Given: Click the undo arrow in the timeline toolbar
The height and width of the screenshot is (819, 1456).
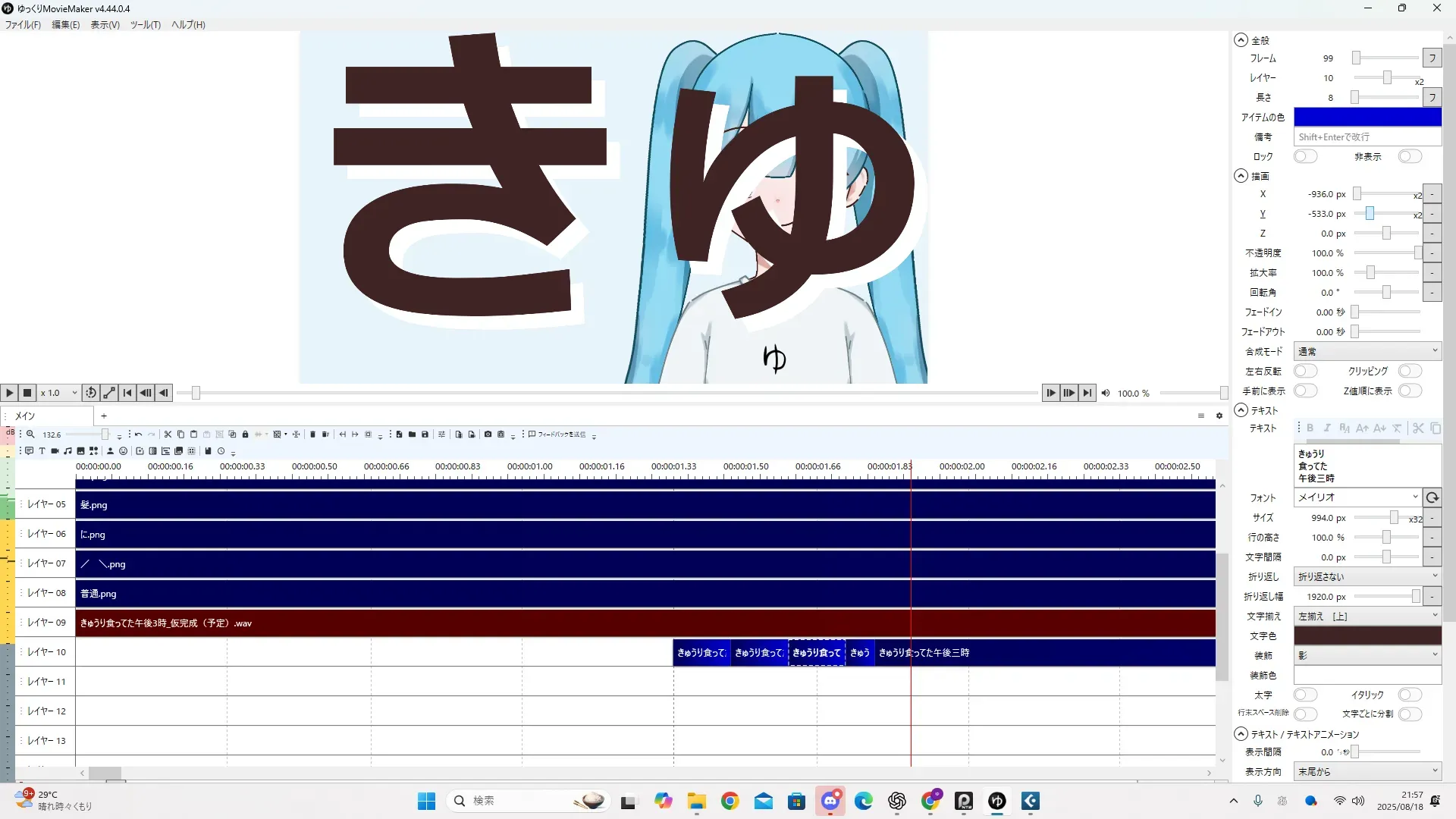Looking at the screenshot, I should 138,435.
